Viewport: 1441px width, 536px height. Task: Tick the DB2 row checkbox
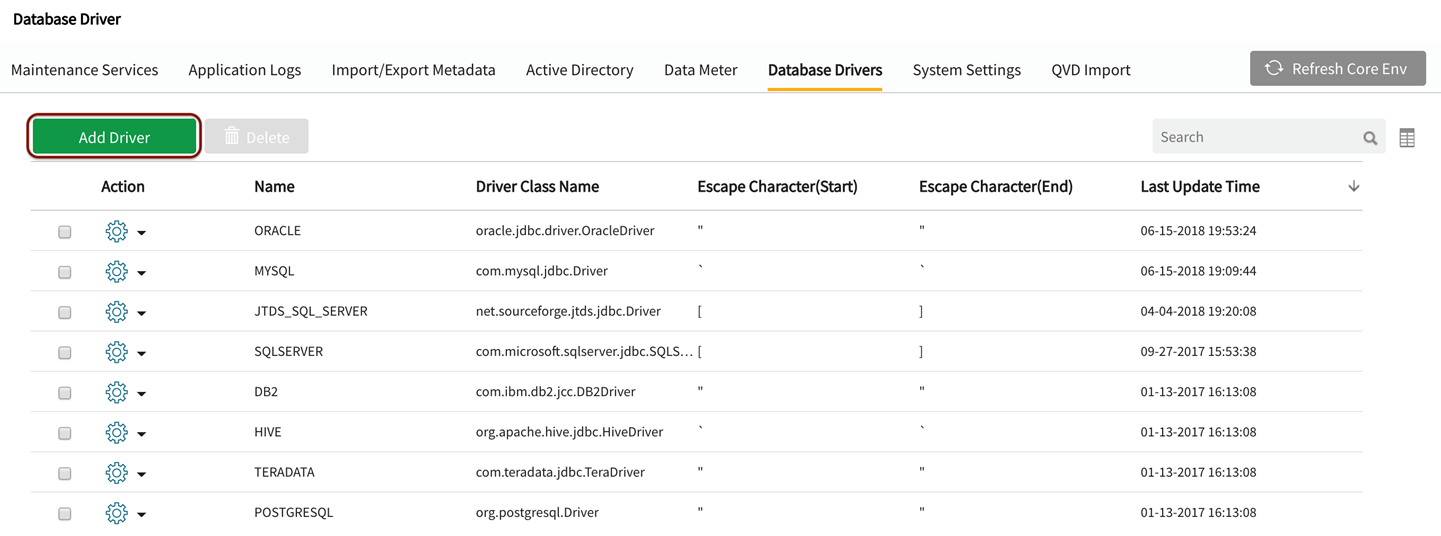coord(65,393)
